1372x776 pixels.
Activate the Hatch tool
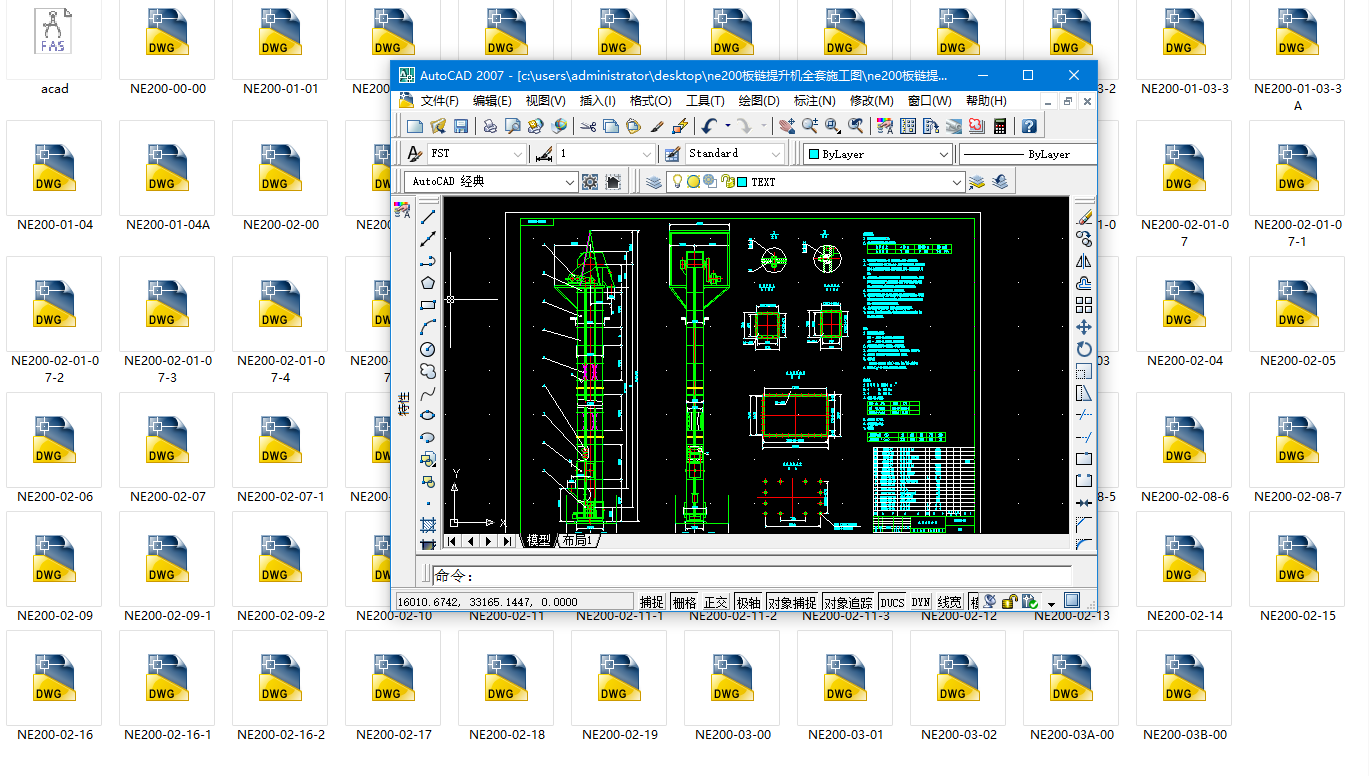428,525
